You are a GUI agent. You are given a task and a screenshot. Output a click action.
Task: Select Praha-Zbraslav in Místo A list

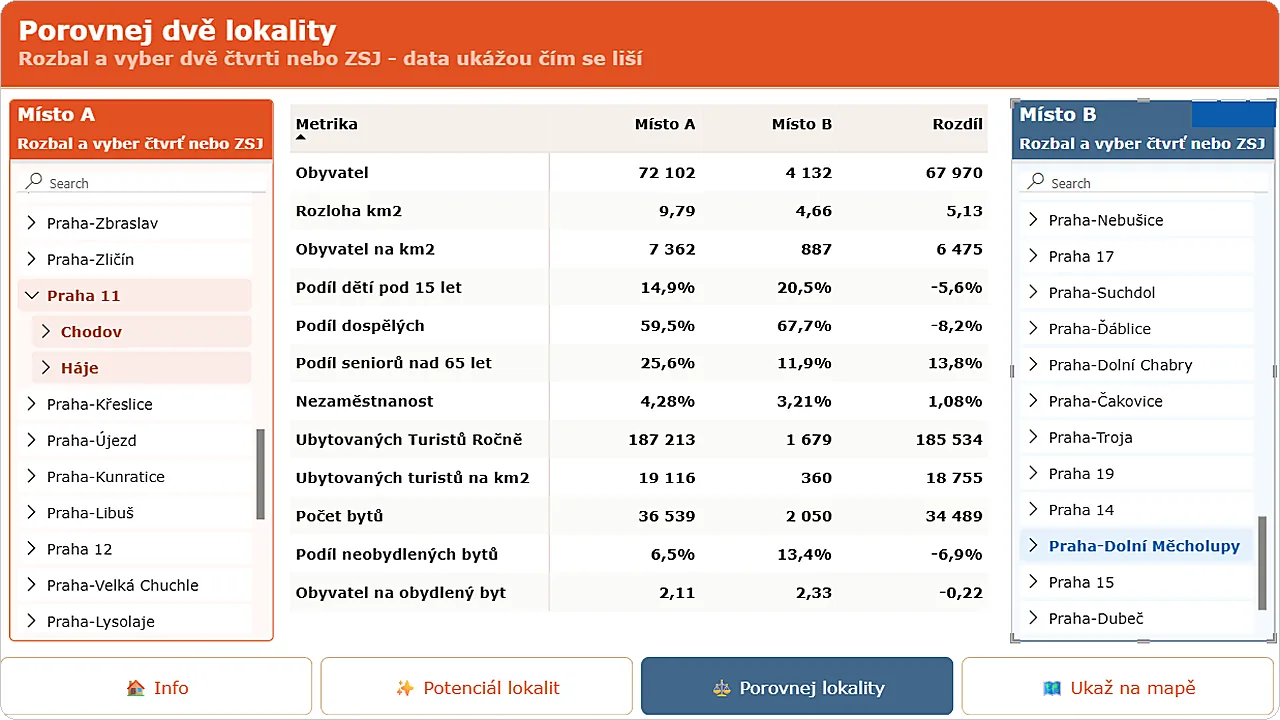click(102, 223)
